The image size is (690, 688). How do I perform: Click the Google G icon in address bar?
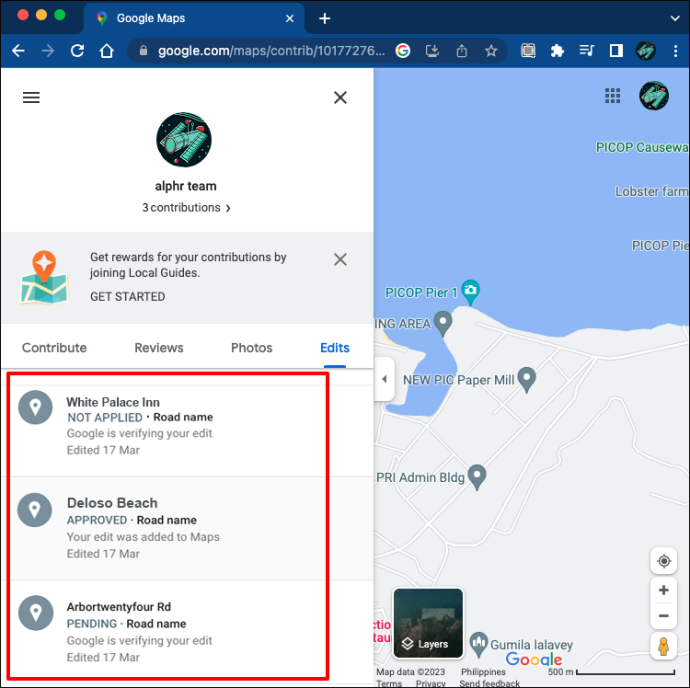click(403, 51)
